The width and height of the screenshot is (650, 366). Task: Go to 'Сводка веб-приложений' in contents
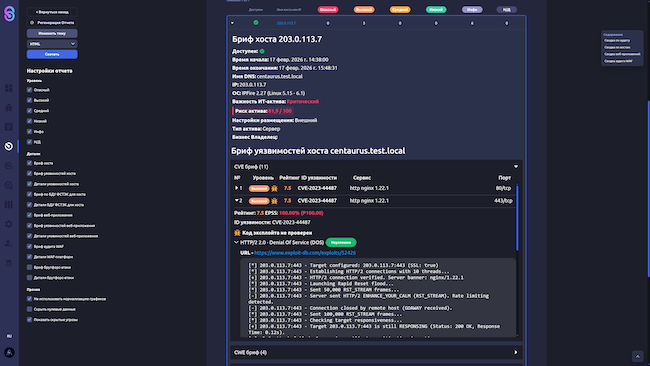coord(622,54)
